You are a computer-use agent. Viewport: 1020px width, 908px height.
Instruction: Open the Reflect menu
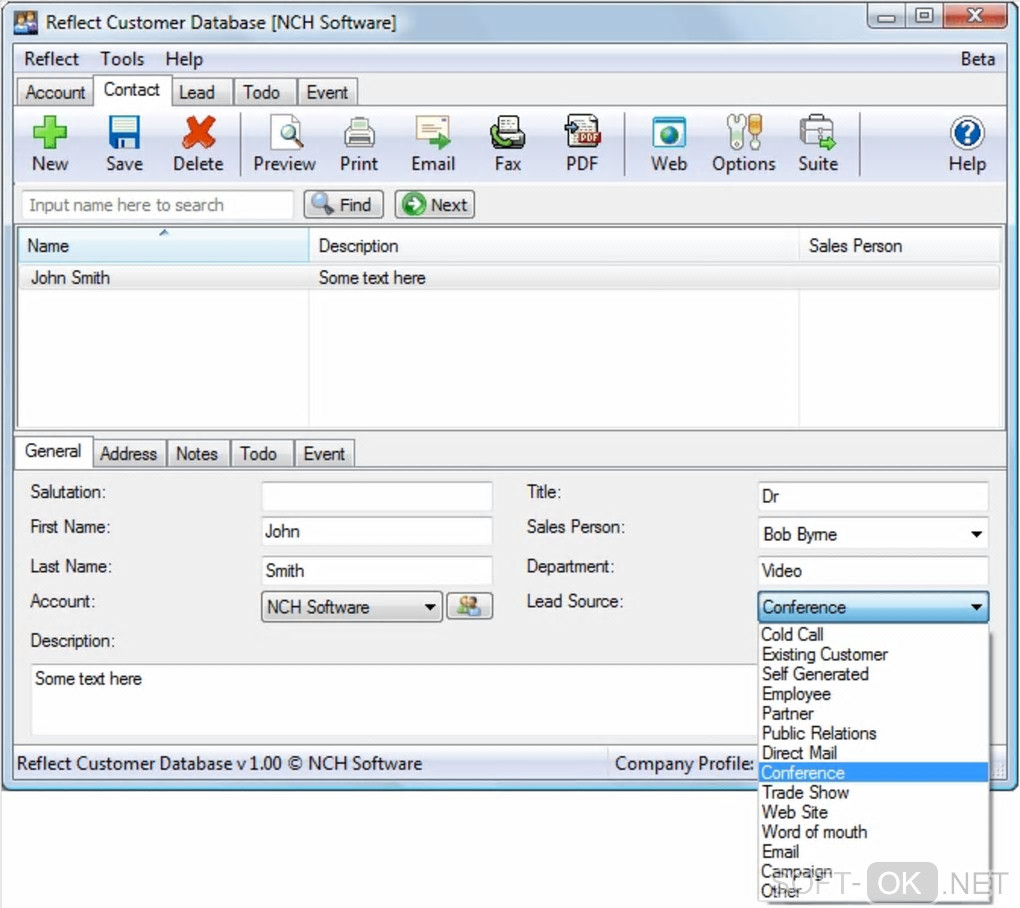[51, 59]
